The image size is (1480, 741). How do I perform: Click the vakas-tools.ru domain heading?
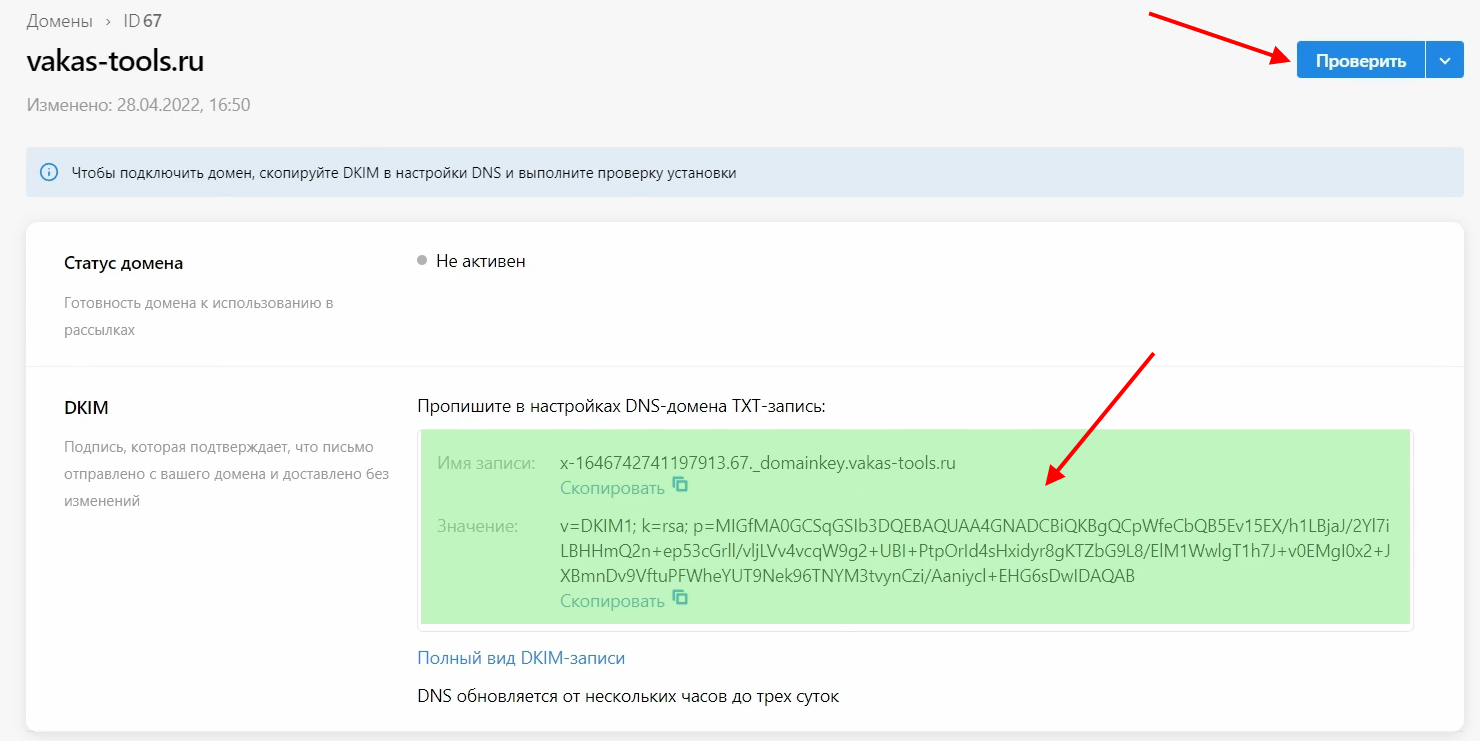(x=115, y=61)
